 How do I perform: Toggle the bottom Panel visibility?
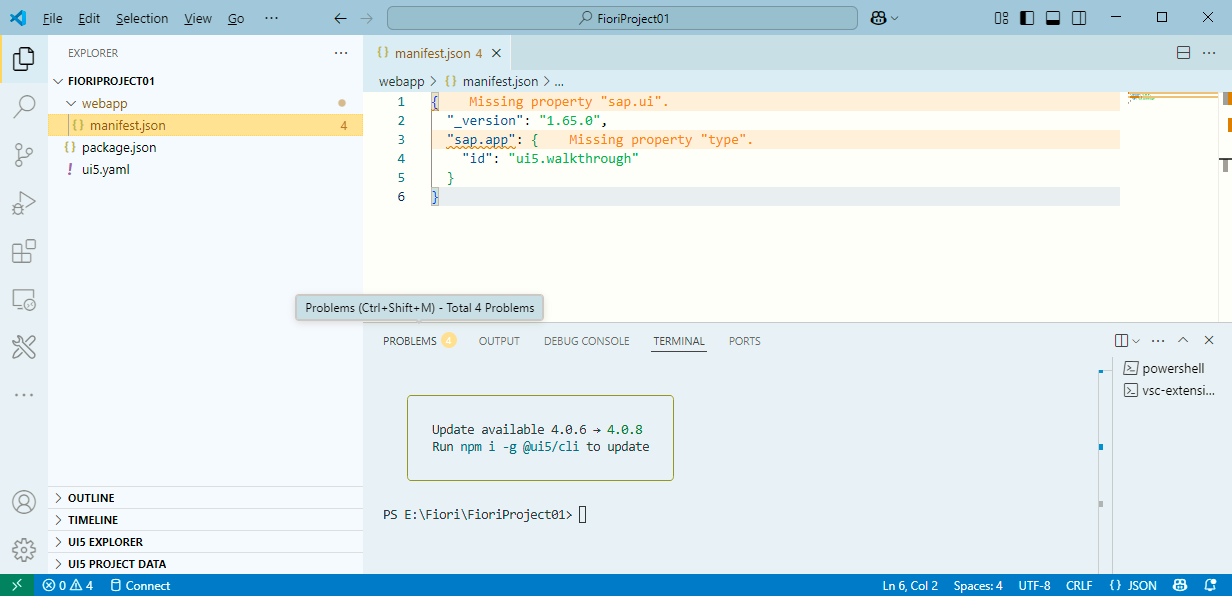1053,18
